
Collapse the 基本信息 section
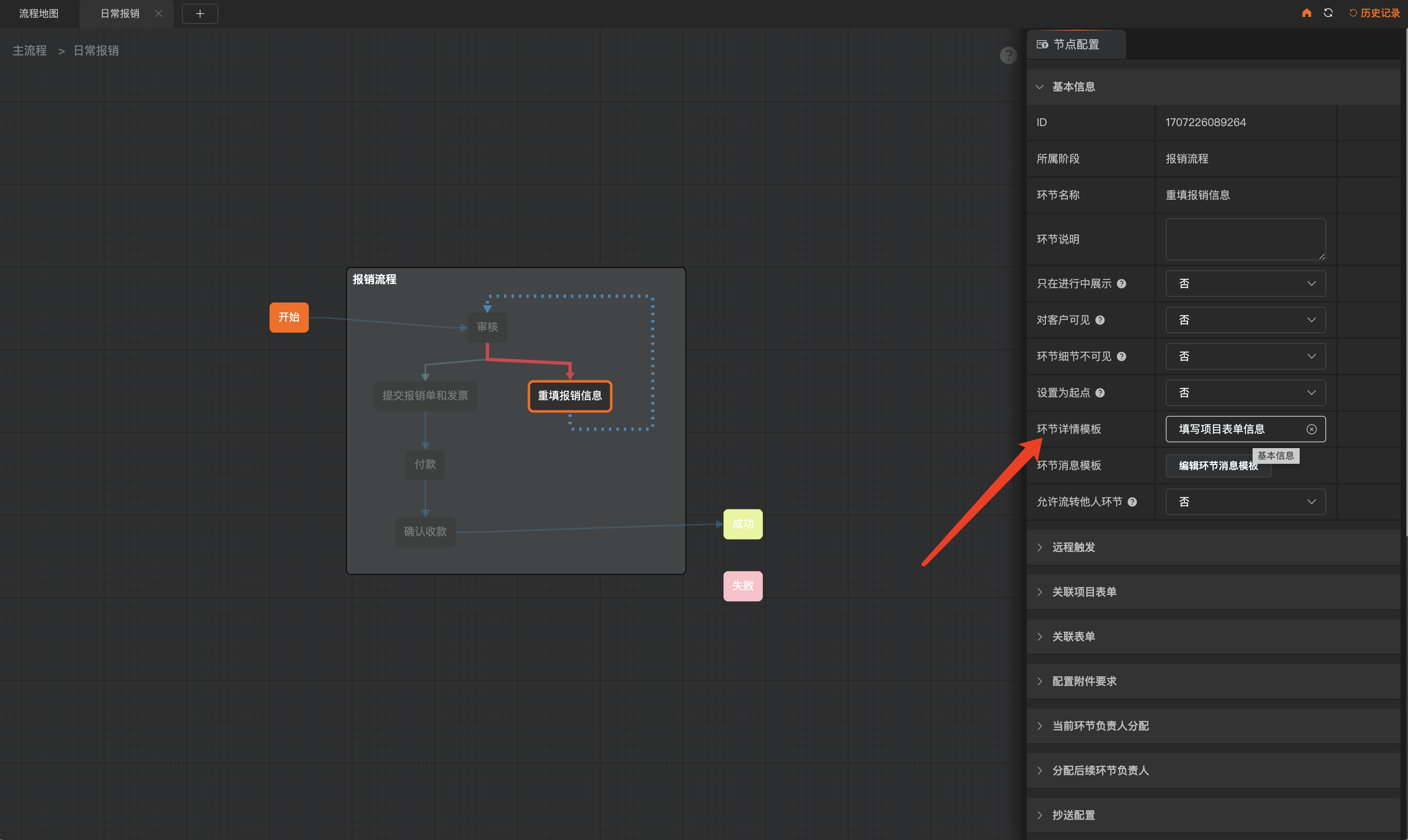click(1213, 86)
